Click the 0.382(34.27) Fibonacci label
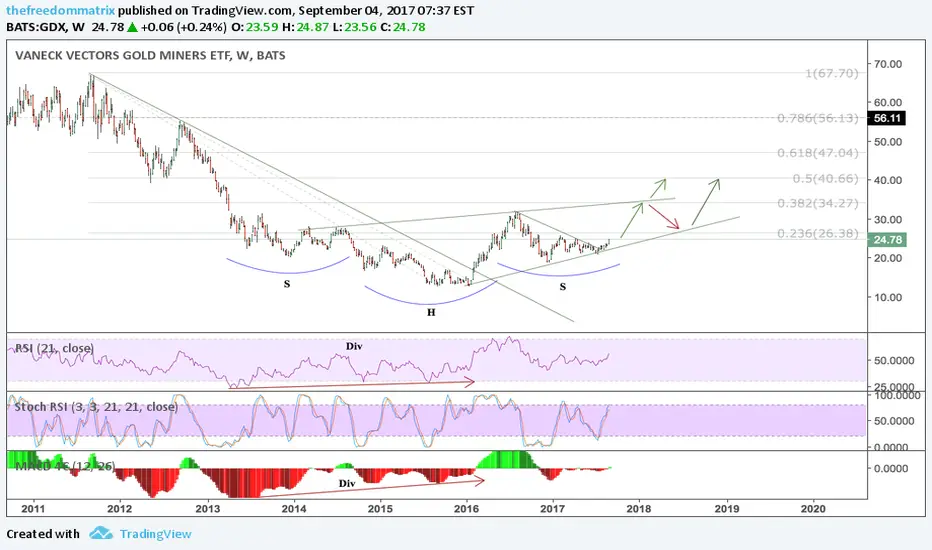Viewport: 932px width, 550px height. click(818, 203)
